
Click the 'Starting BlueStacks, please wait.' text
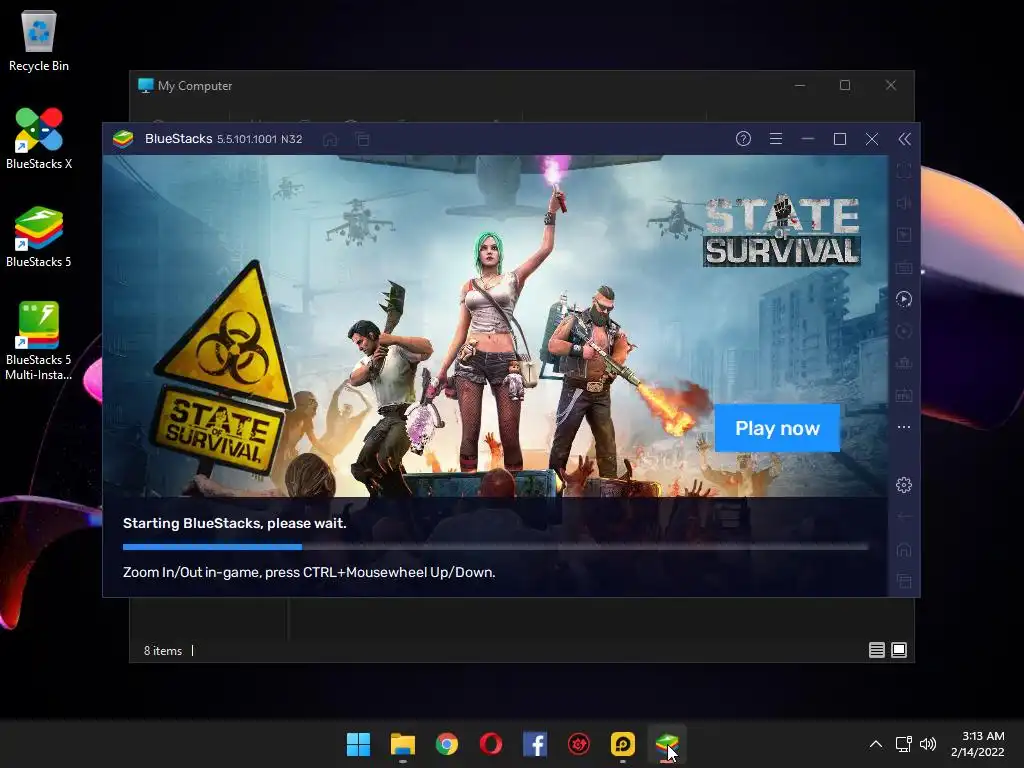click(x=234, y=523)
